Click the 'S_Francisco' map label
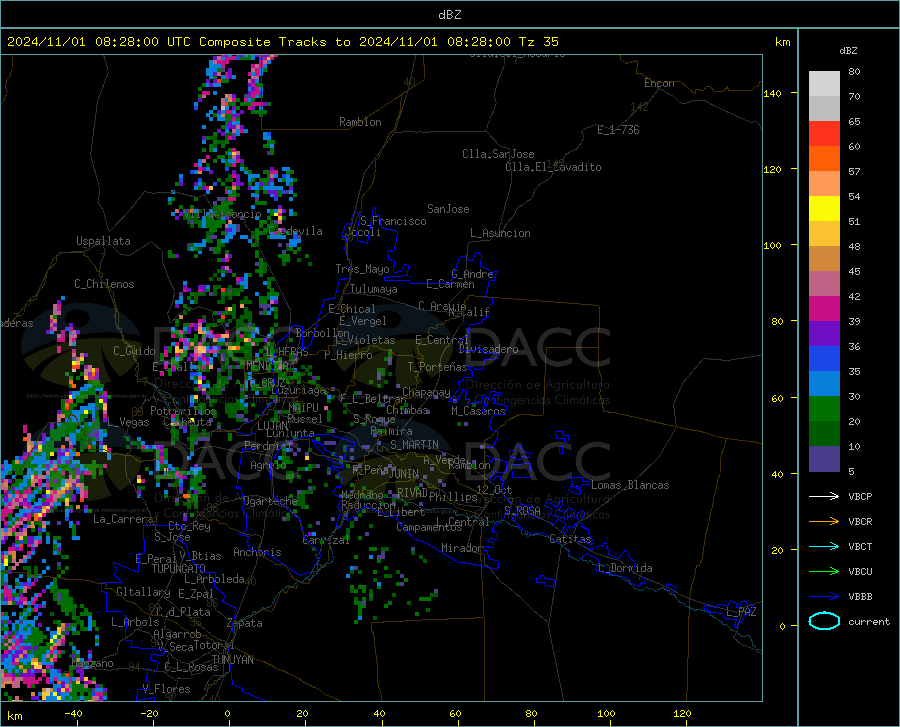This screenshot has width=900, height=727. click(393, 221)
